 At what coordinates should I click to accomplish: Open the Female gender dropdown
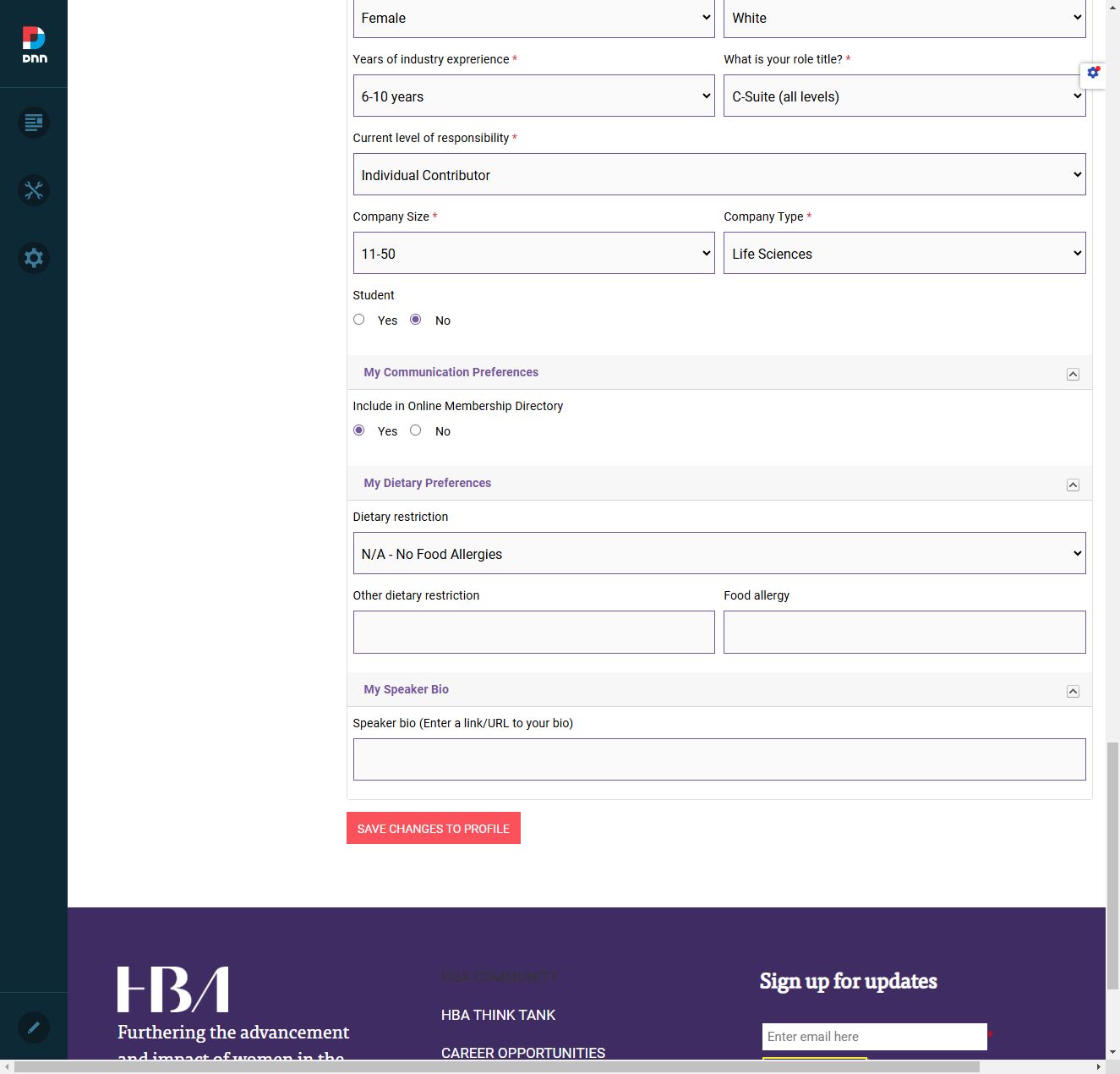tap(533, 19)
